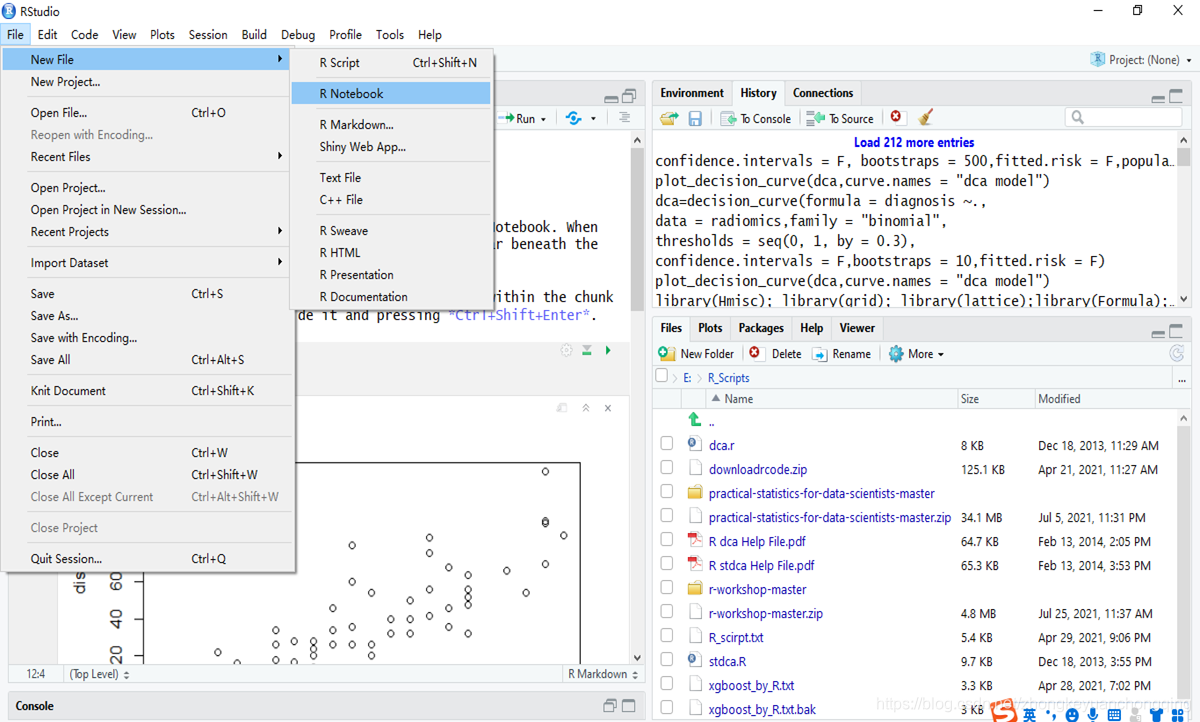Open the Run dropdown arrow
This screenshot has height=722, width=1200.
click(x=543, y=119)
